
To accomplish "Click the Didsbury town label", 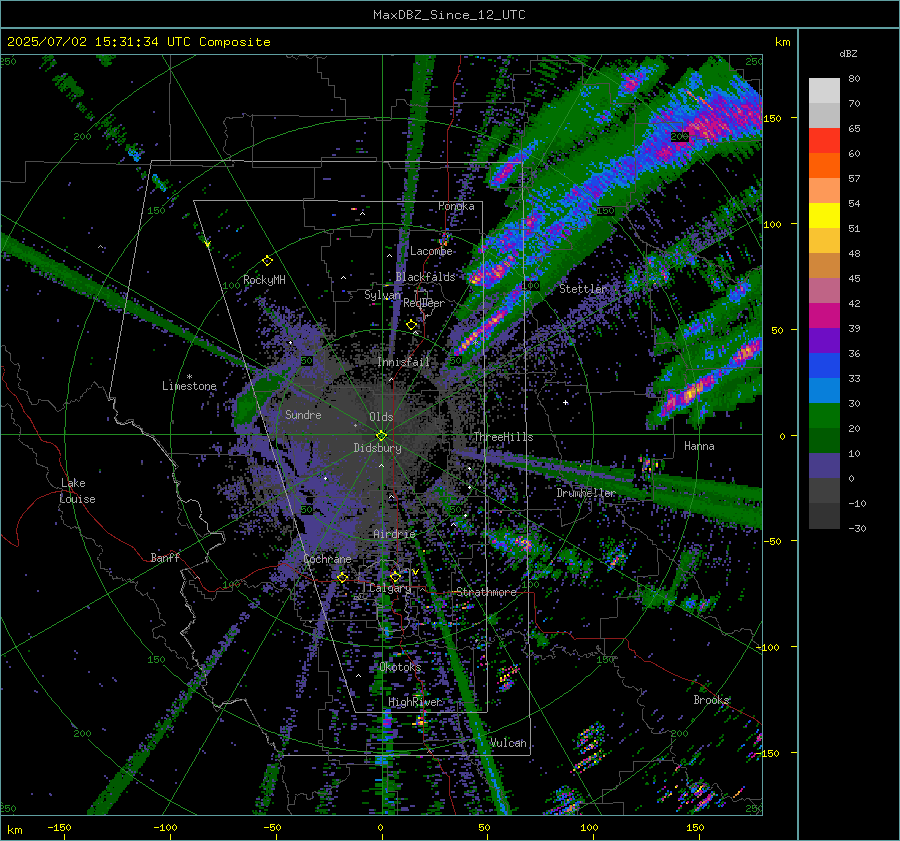I will tap(377, 448).
